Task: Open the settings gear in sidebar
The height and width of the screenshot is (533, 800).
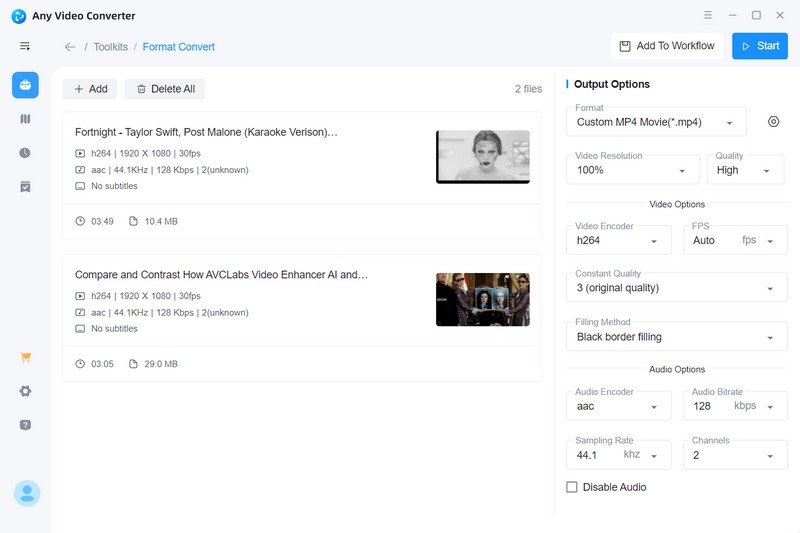Action: coord(25,391)
